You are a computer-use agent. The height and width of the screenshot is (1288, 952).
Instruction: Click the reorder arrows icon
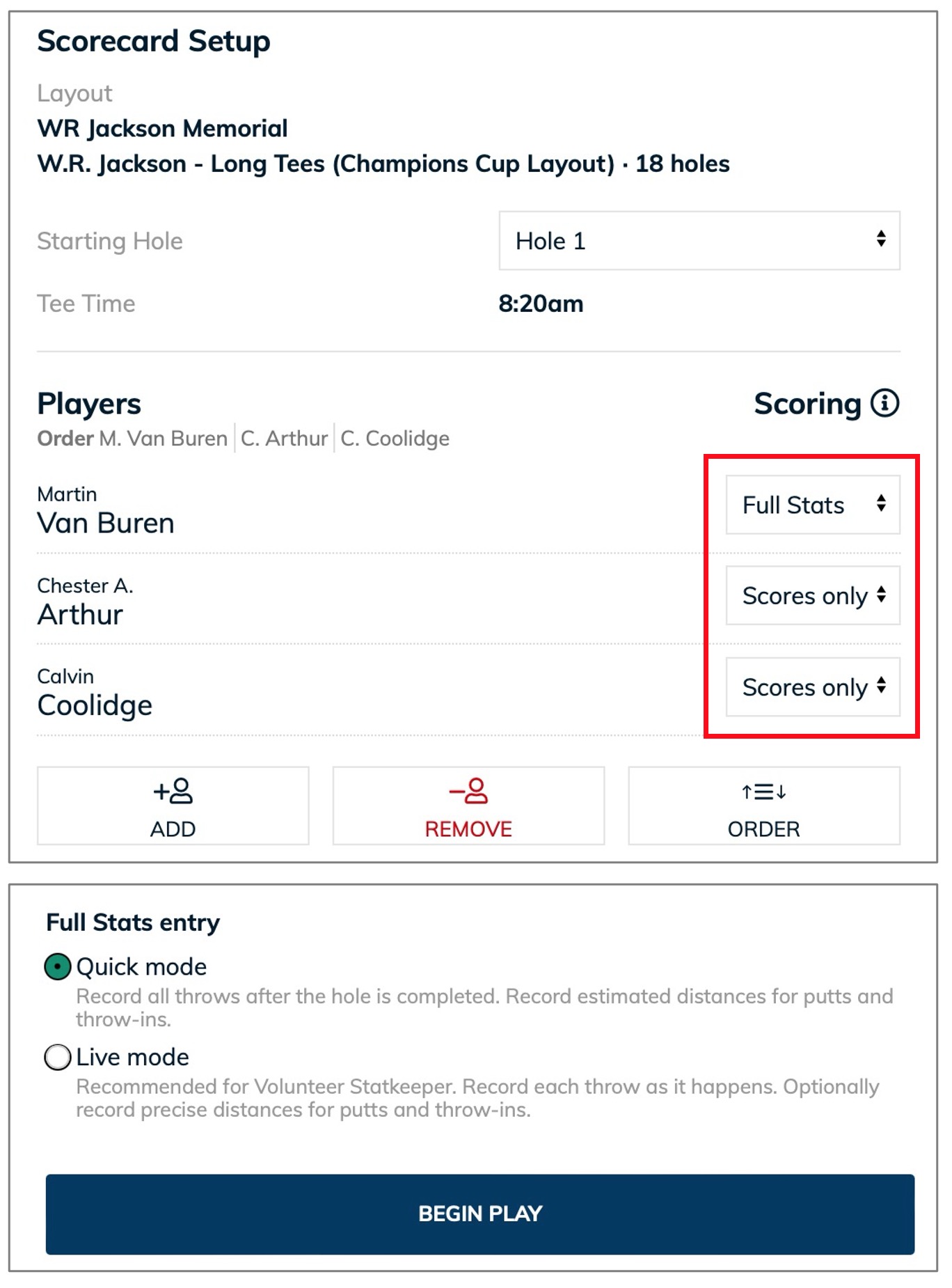(x=763, y=792)
